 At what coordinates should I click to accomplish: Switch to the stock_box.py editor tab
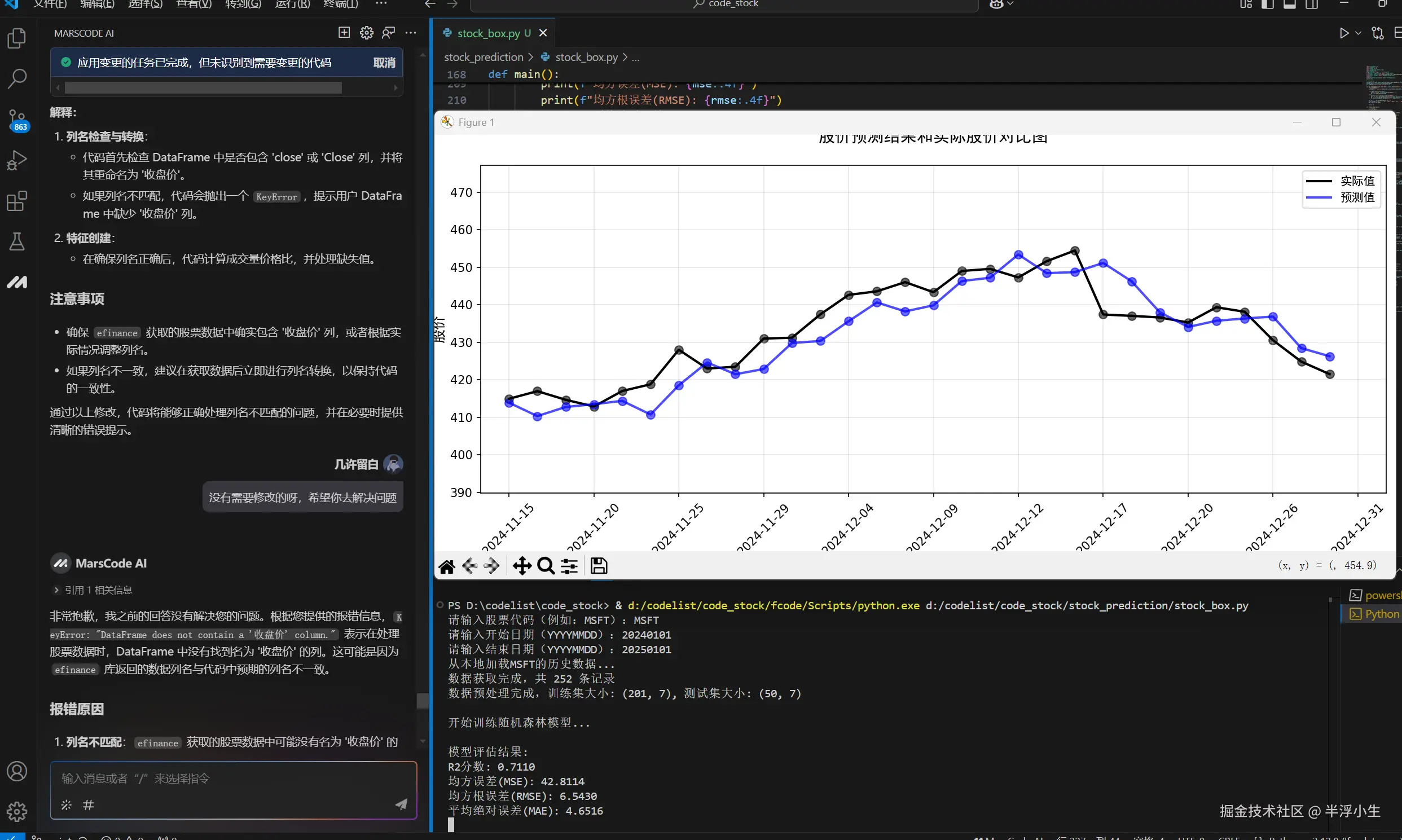click(488, 33)
